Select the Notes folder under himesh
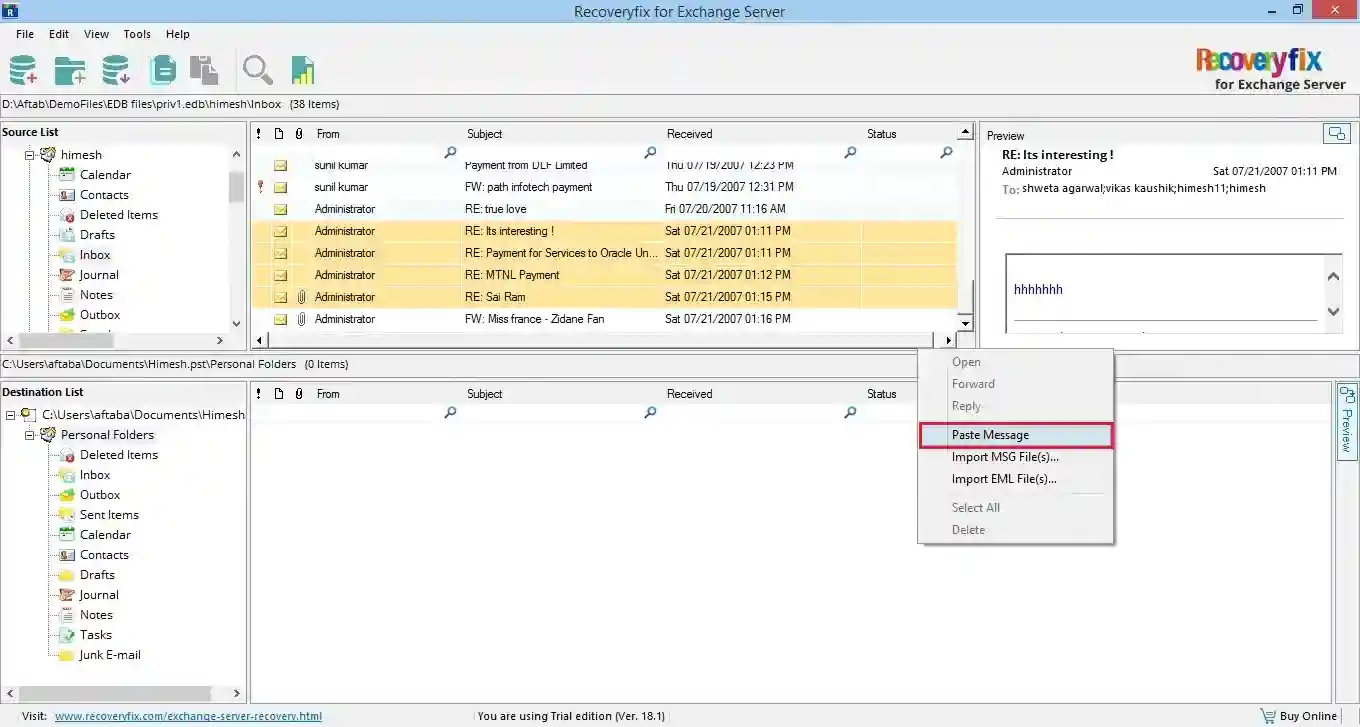 click(x=96, y=295)
